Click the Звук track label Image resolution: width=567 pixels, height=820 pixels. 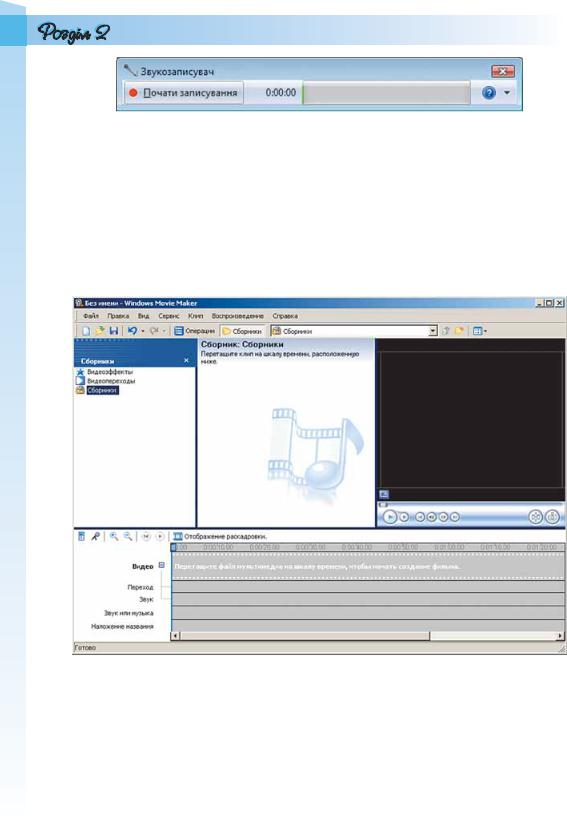click(146, 599)
